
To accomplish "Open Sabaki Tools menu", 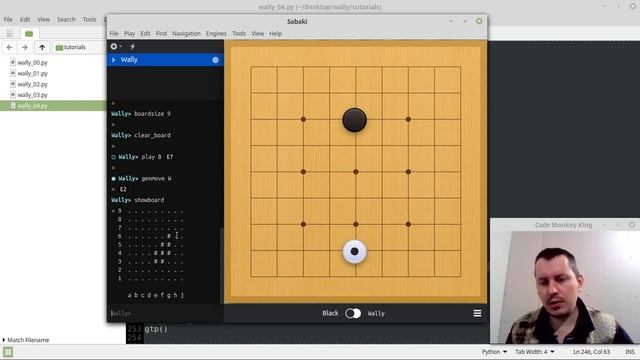I will tap(239, 33).
